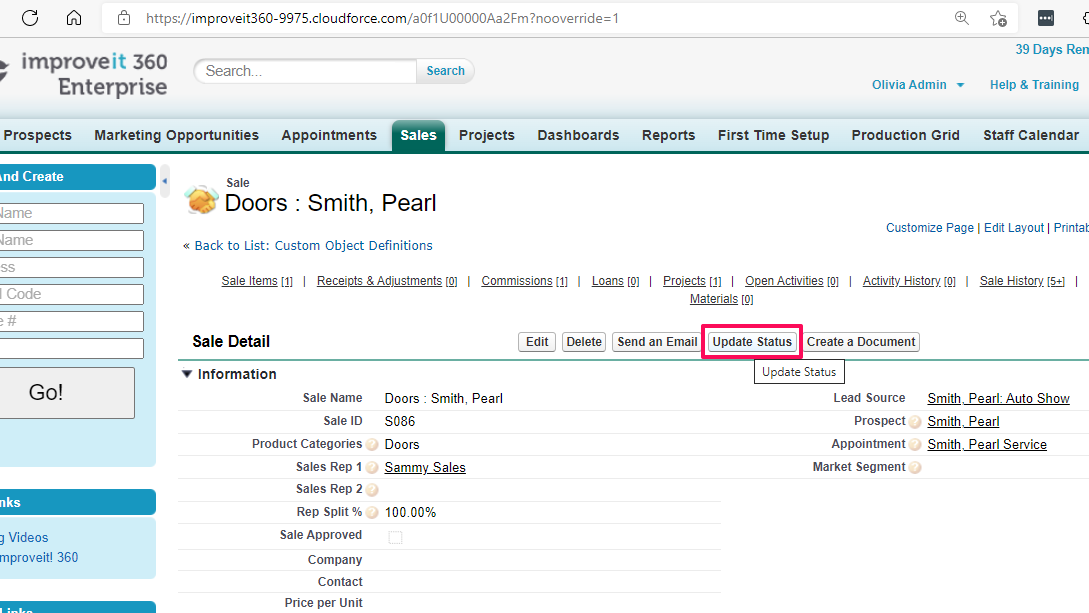Open the Marketing Opportunities tab
This screenshot has height=613, width=1089.
tap(176, 135)
